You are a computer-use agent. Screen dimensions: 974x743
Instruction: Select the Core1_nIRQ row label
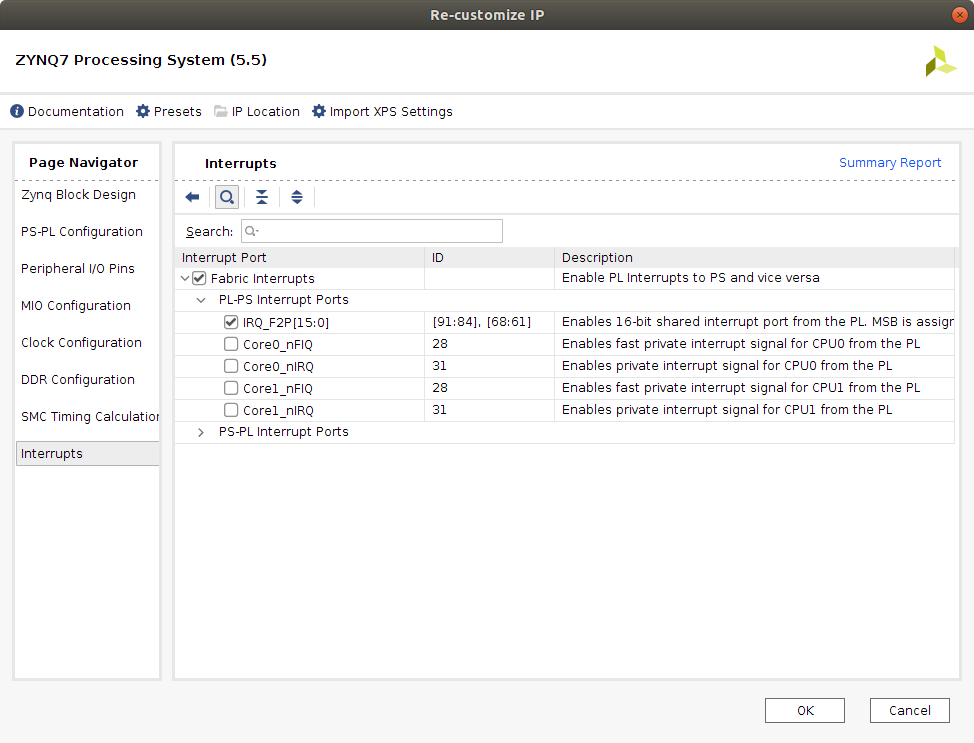click(x=278, y=411)
